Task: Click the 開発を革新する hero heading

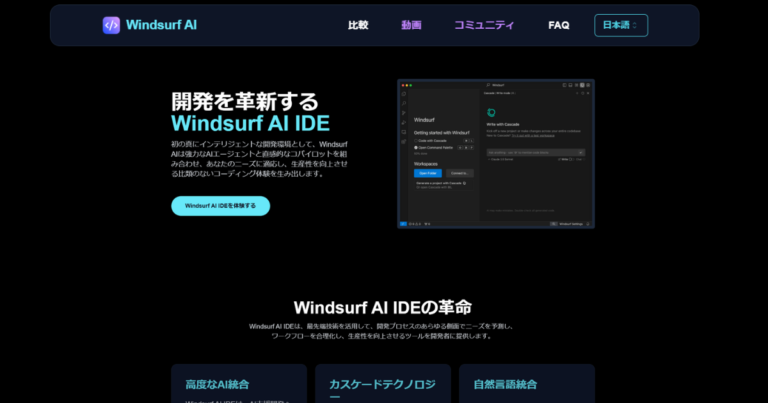Action: coord(245,102)
